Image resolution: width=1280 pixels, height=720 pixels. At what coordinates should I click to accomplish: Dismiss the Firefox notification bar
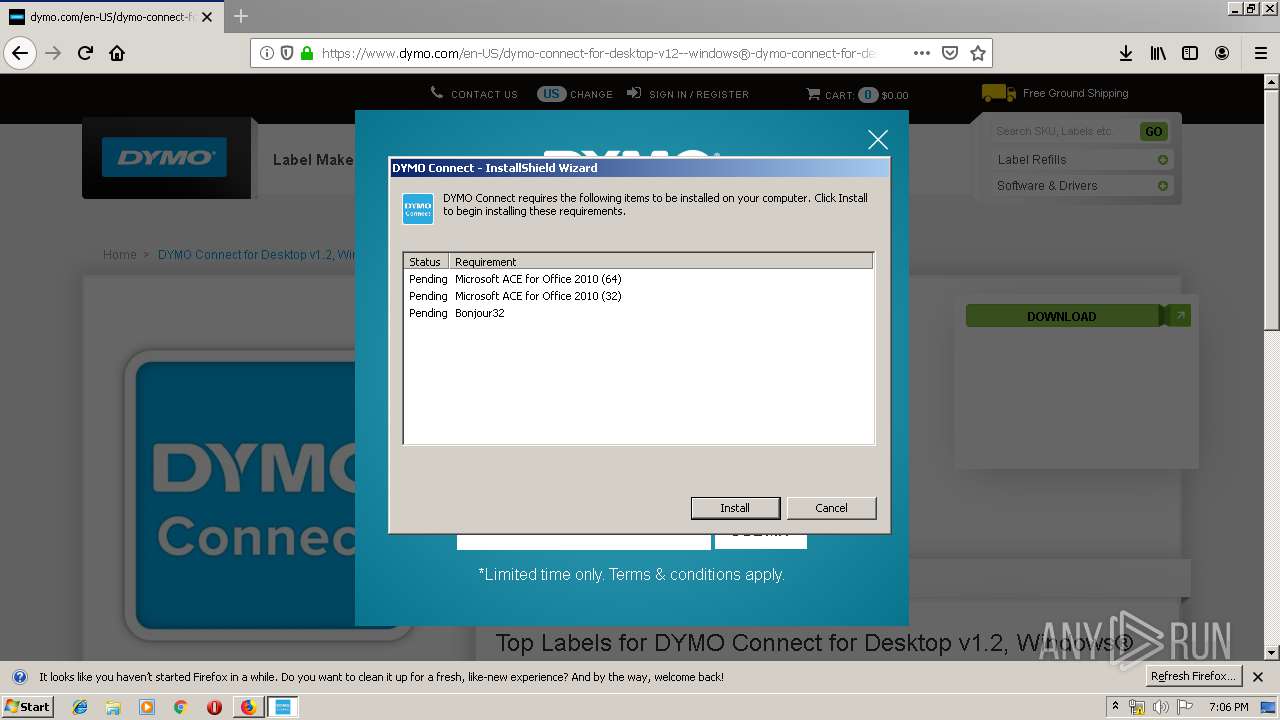(x=1258, y=677)
